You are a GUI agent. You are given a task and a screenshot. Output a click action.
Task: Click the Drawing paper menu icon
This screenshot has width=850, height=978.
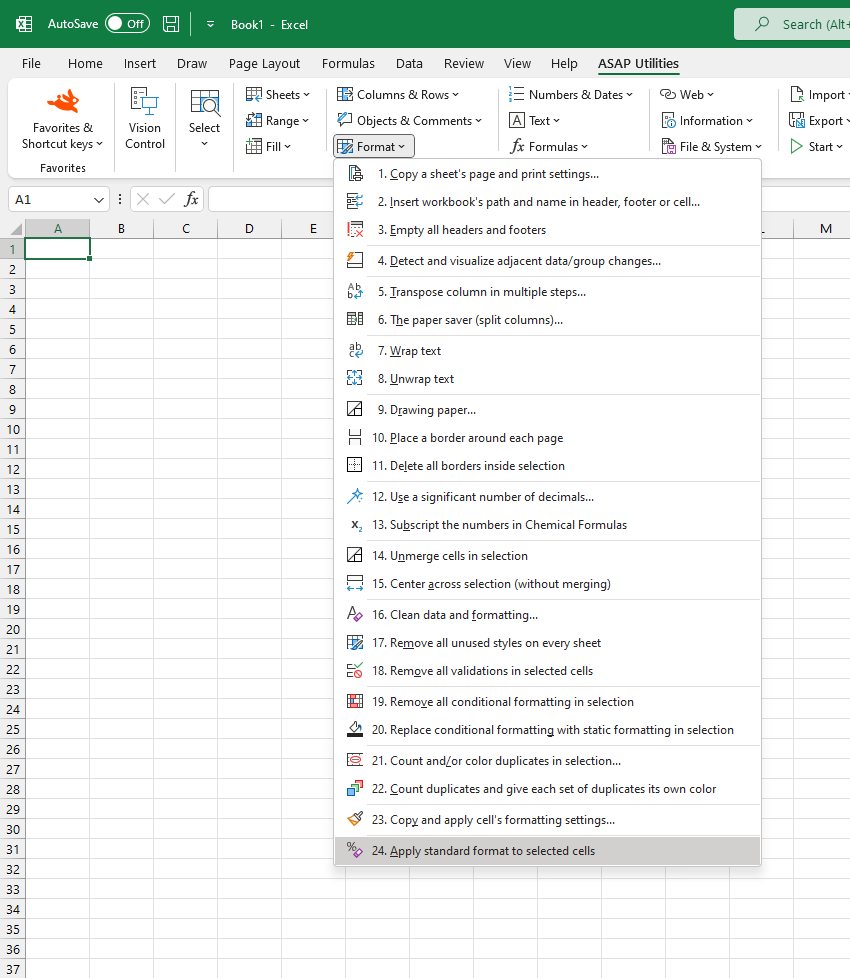click(355, 409)
